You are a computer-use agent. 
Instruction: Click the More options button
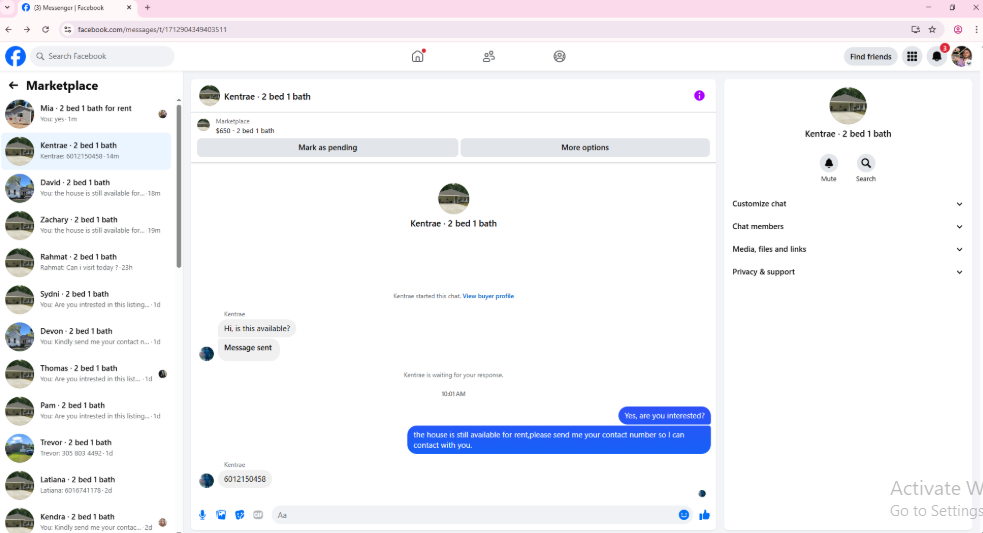(x=585, y=147)
